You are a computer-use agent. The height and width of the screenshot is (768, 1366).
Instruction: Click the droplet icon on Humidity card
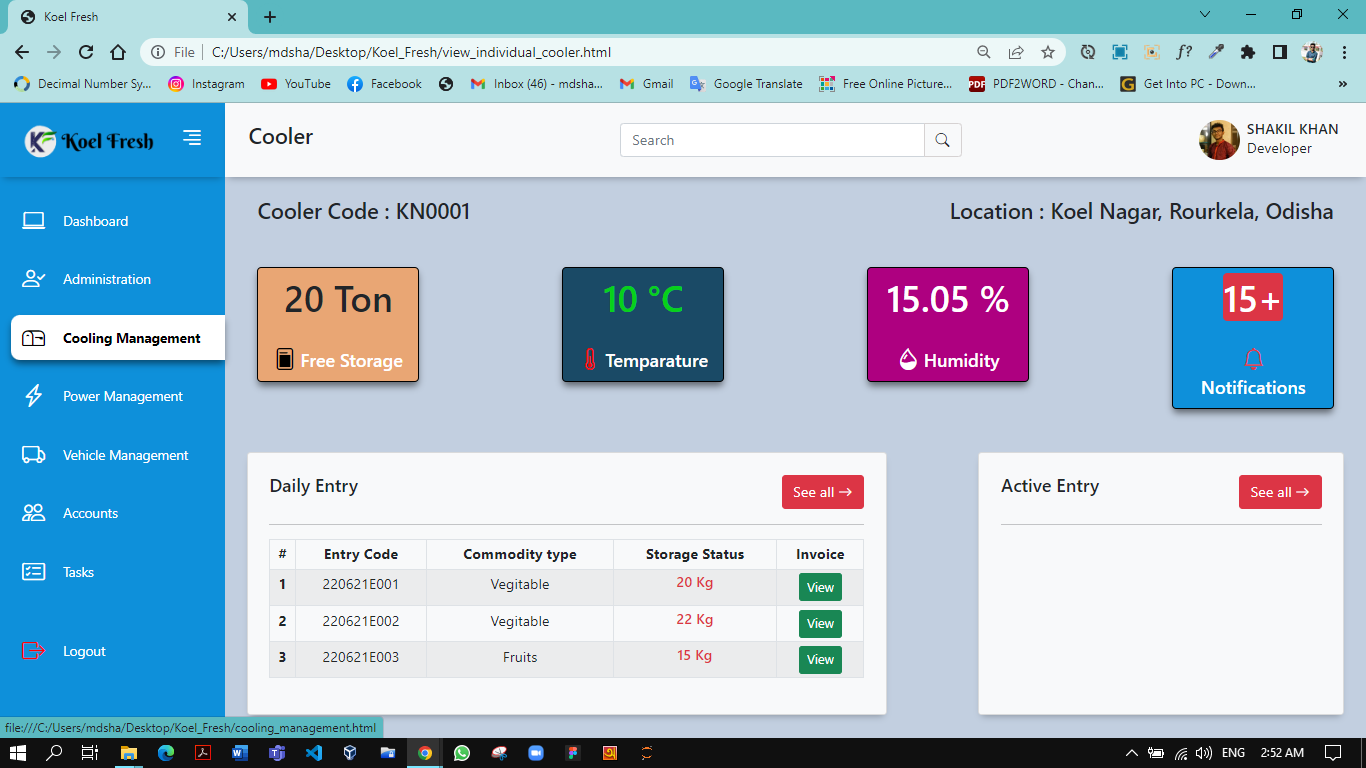908,360
